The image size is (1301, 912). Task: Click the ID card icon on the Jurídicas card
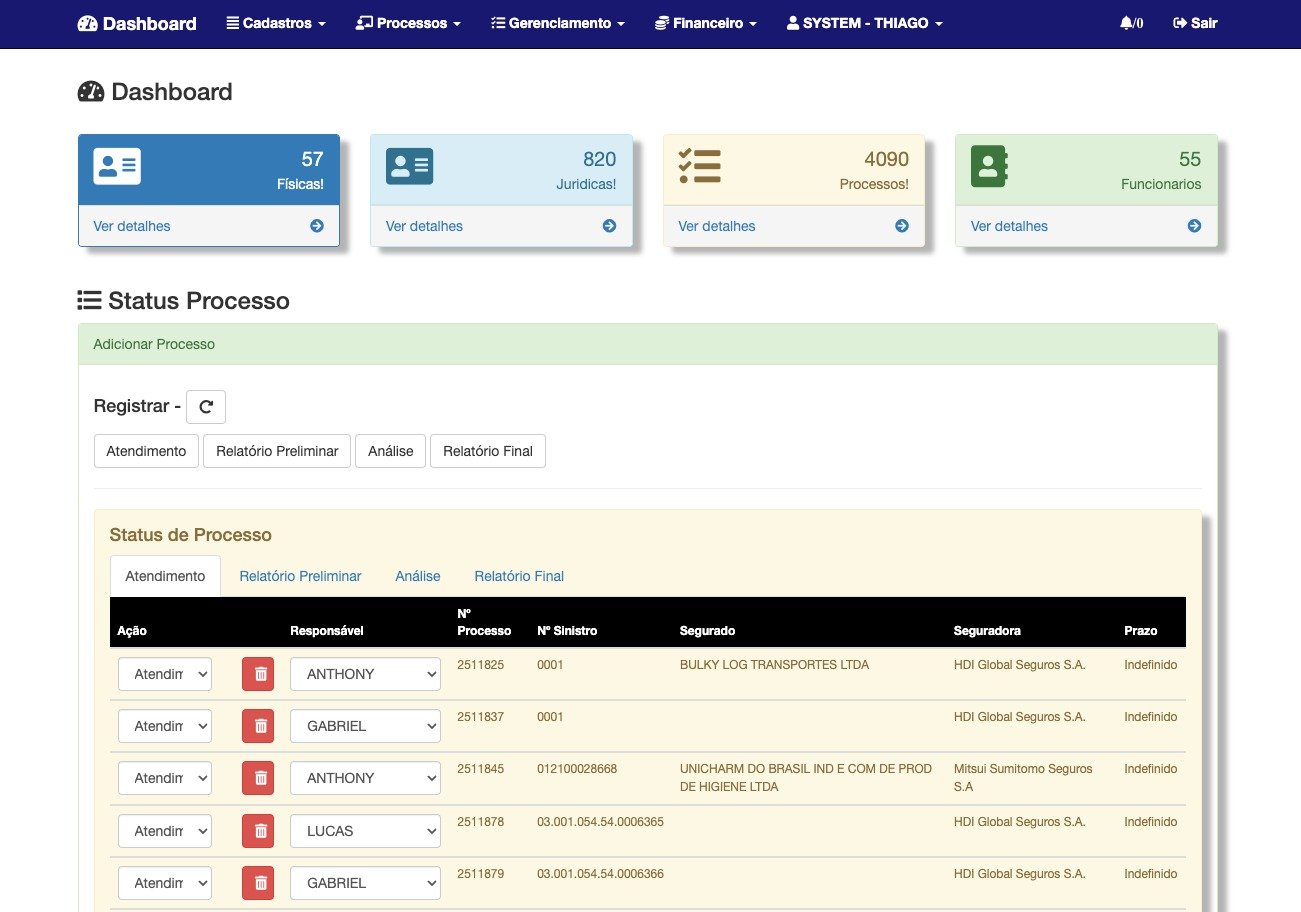(409, 166)
